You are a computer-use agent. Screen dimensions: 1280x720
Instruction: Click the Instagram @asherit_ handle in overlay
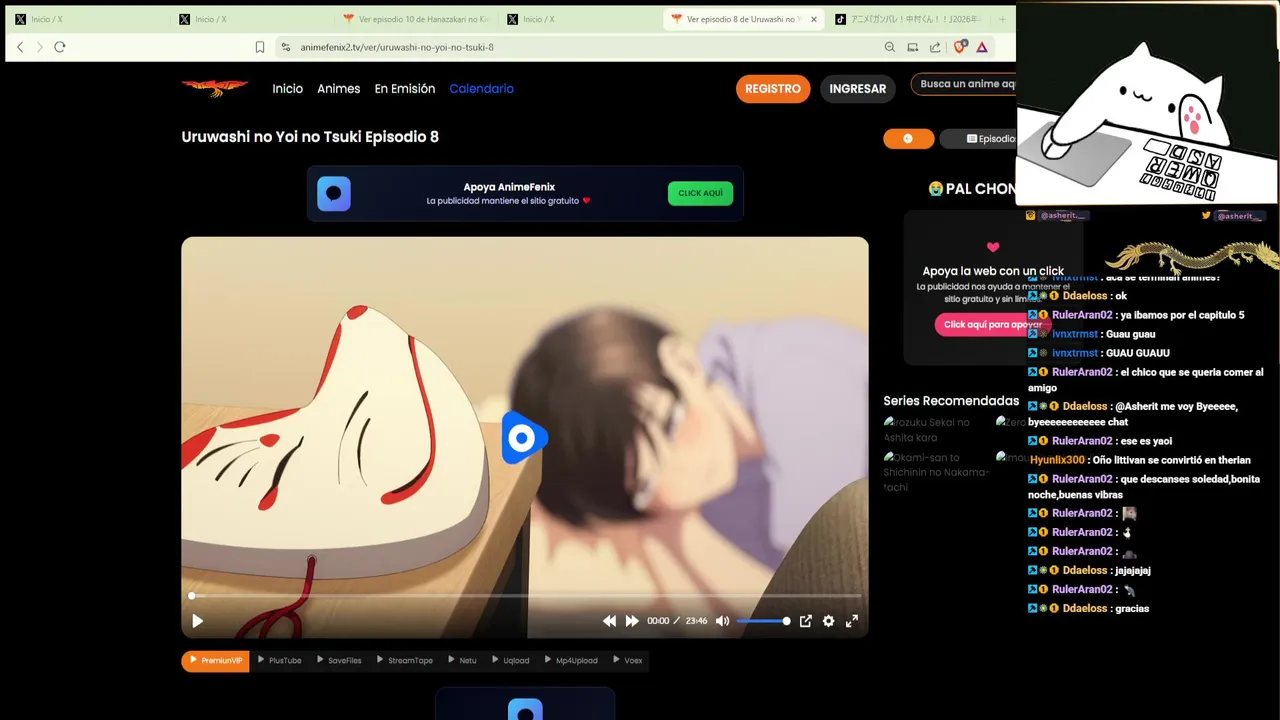(1063, 216)
